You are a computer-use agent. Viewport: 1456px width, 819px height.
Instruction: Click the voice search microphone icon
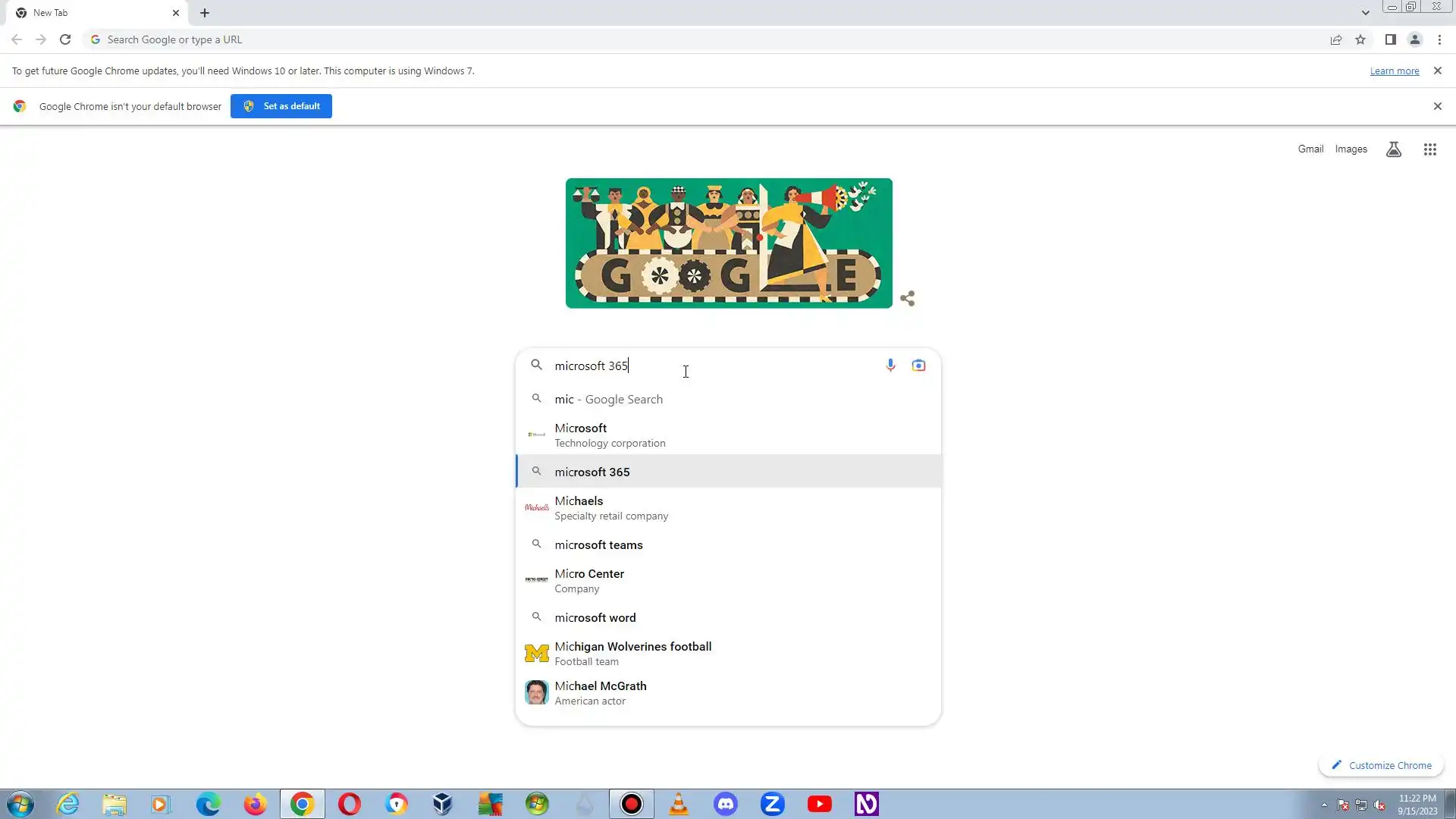coord(890,366)
